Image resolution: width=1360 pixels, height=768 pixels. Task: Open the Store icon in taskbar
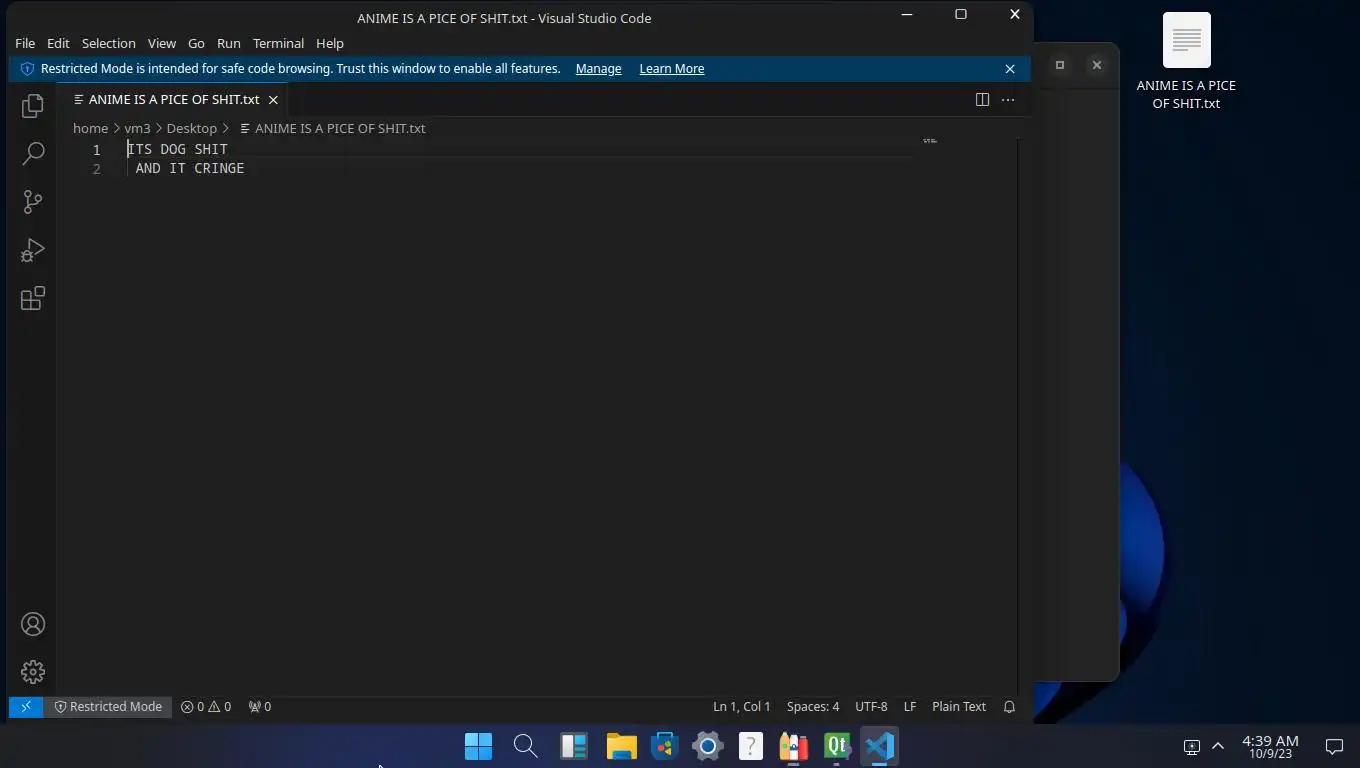(664, 746)
